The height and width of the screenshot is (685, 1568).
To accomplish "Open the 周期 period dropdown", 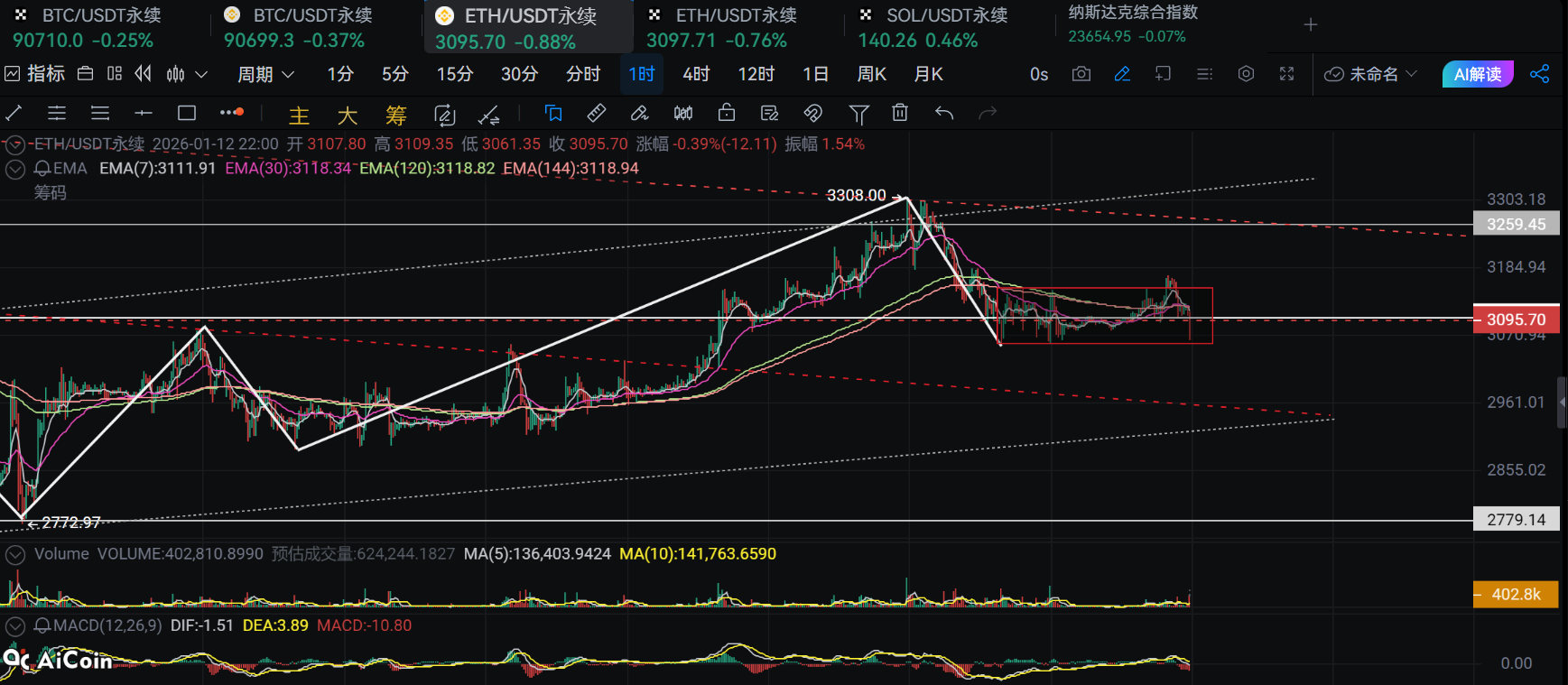I will (x=265, y=74).
